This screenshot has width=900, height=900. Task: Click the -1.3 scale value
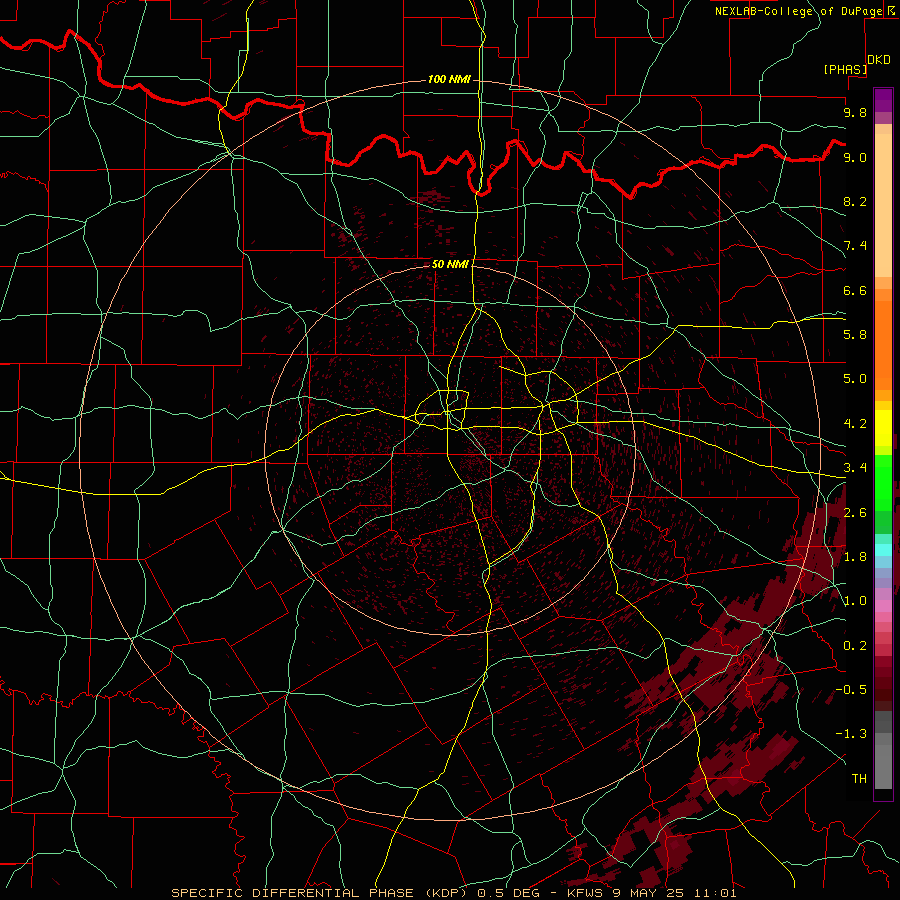[x=851, y=734]
